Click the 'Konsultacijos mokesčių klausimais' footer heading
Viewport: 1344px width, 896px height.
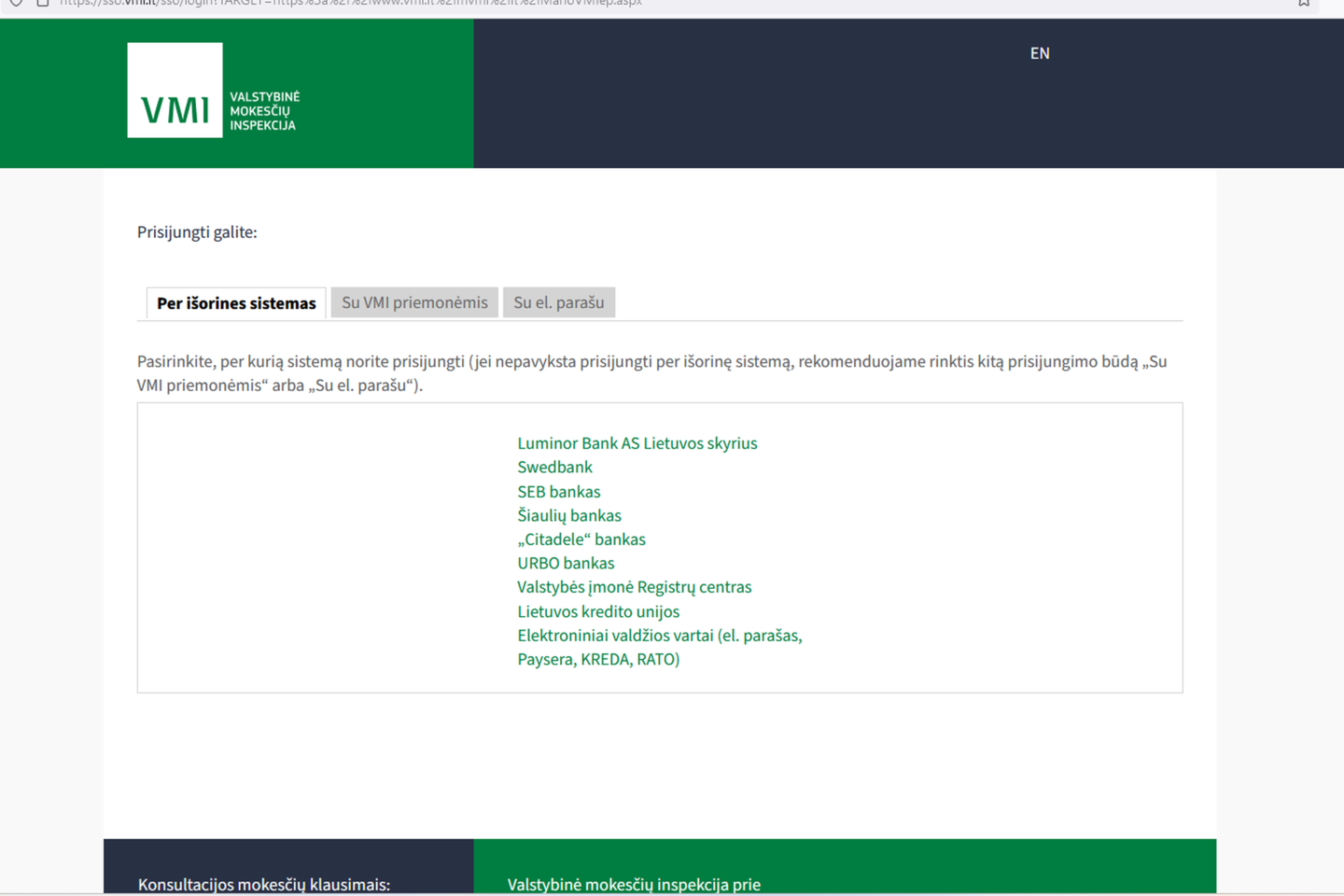tap(264, 884)
